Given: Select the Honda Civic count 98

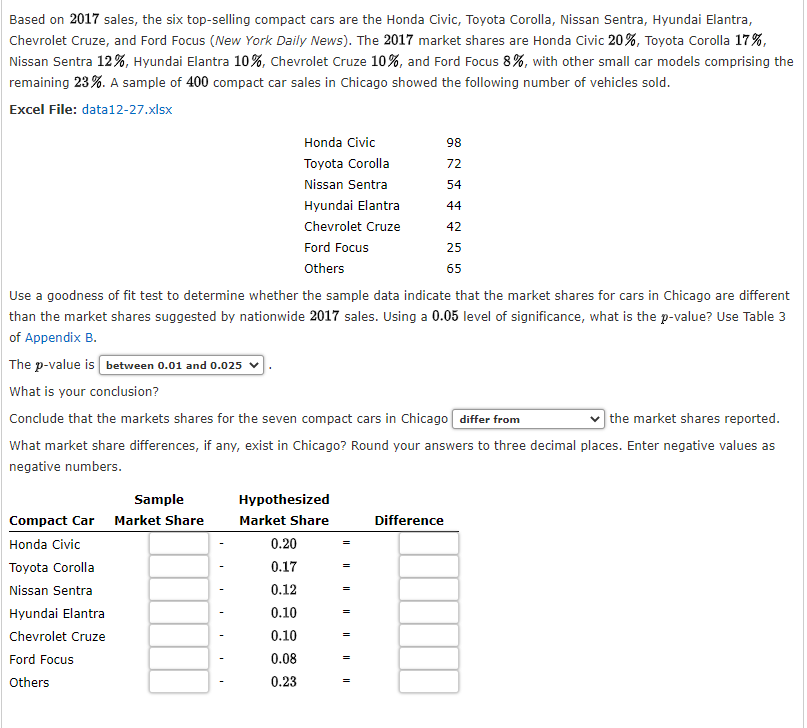Looking at the screenshot, I should 453,143.
